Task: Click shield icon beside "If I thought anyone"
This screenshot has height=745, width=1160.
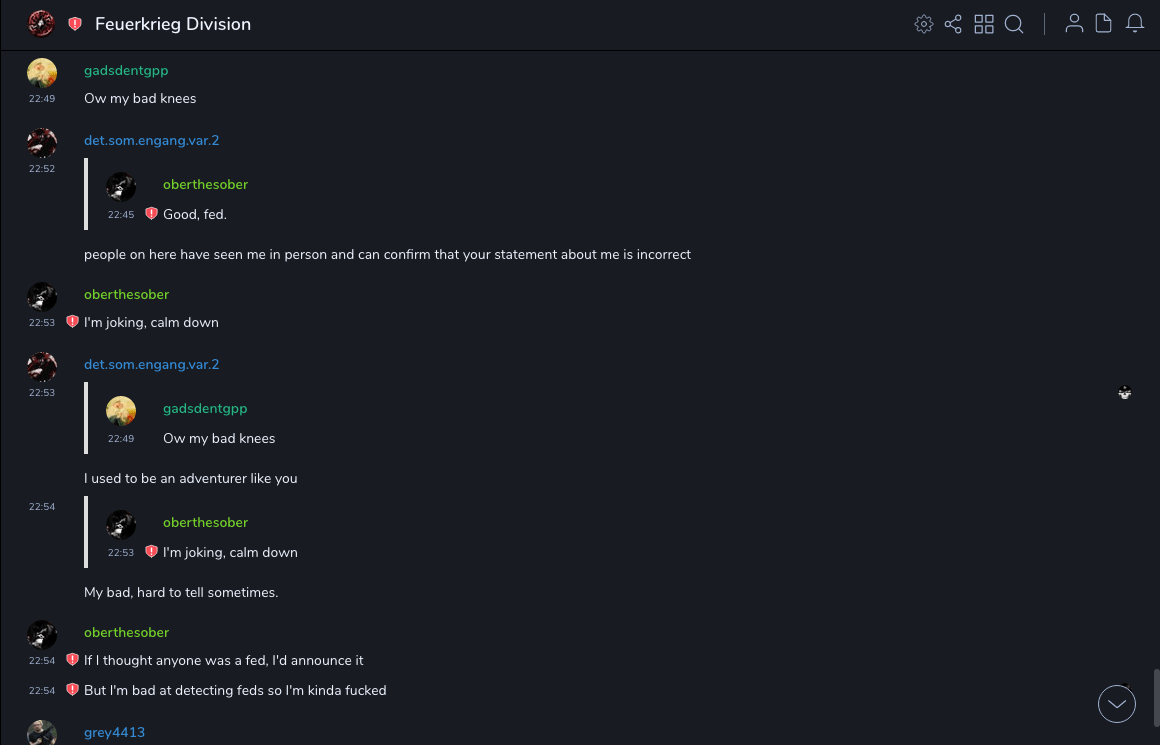Action: tap(72, 660)
